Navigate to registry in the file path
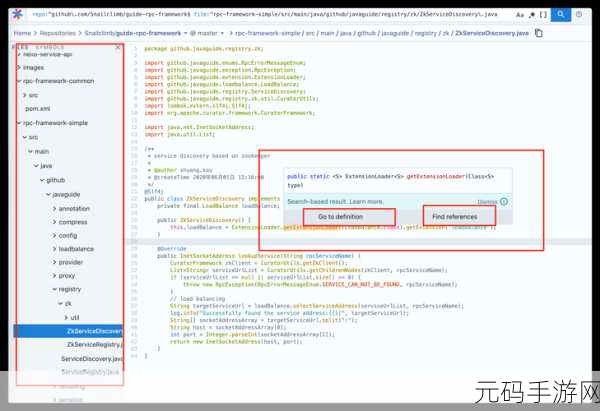Screen dimensions: 600x411 426,33
